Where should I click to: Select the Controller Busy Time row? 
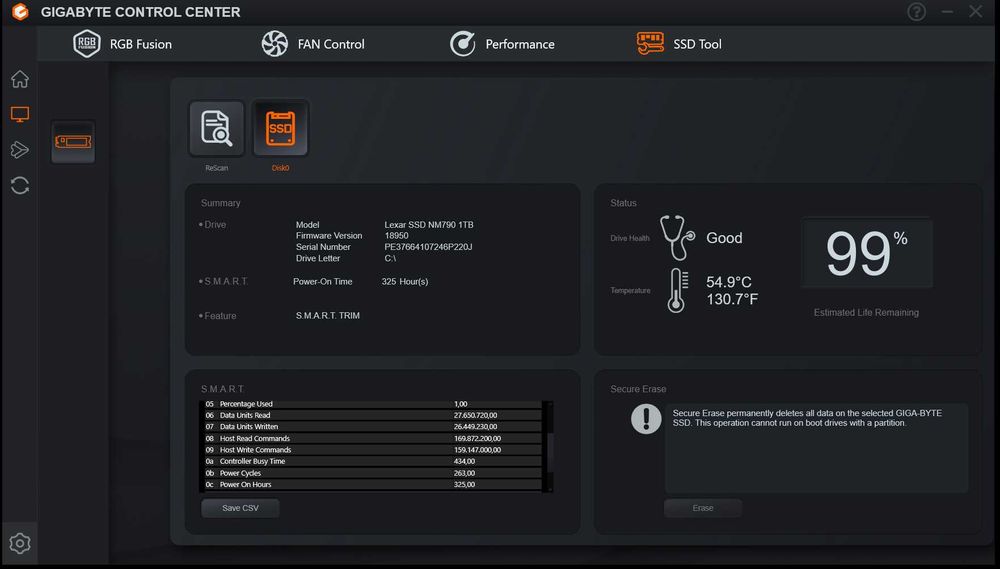point(371,461)
